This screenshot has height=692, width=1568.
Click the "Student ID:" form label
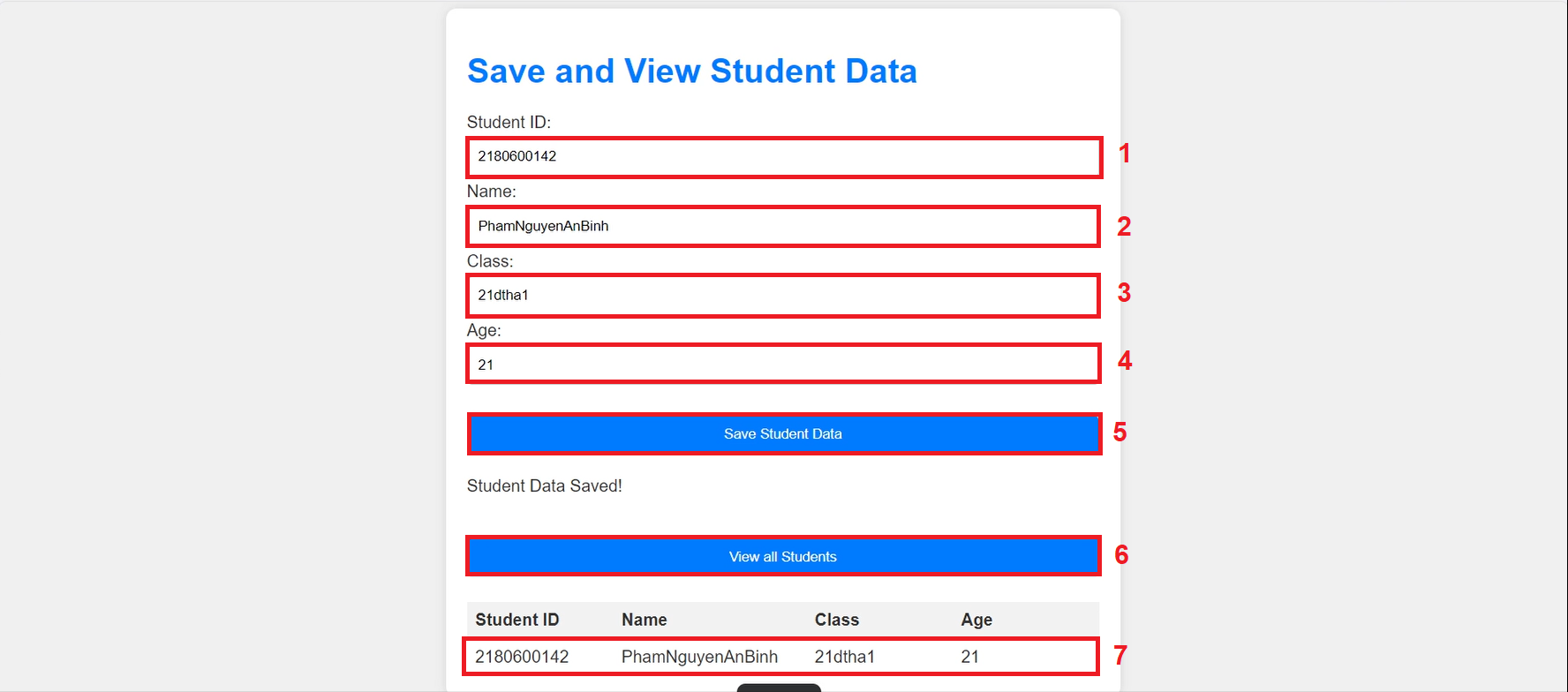click(x=509, y=122)
